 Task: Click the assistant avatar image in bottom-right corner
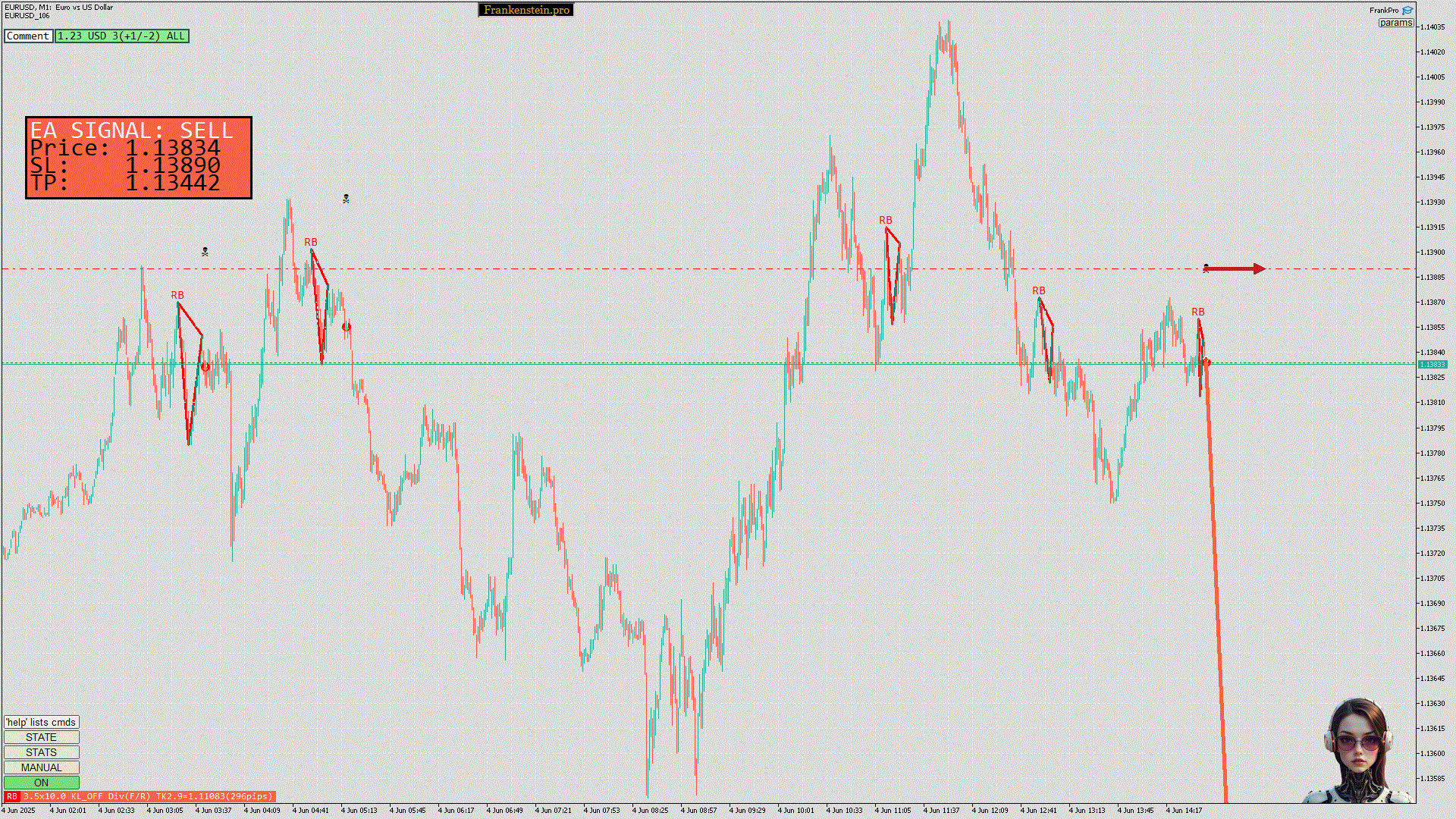pos(1357,751)
